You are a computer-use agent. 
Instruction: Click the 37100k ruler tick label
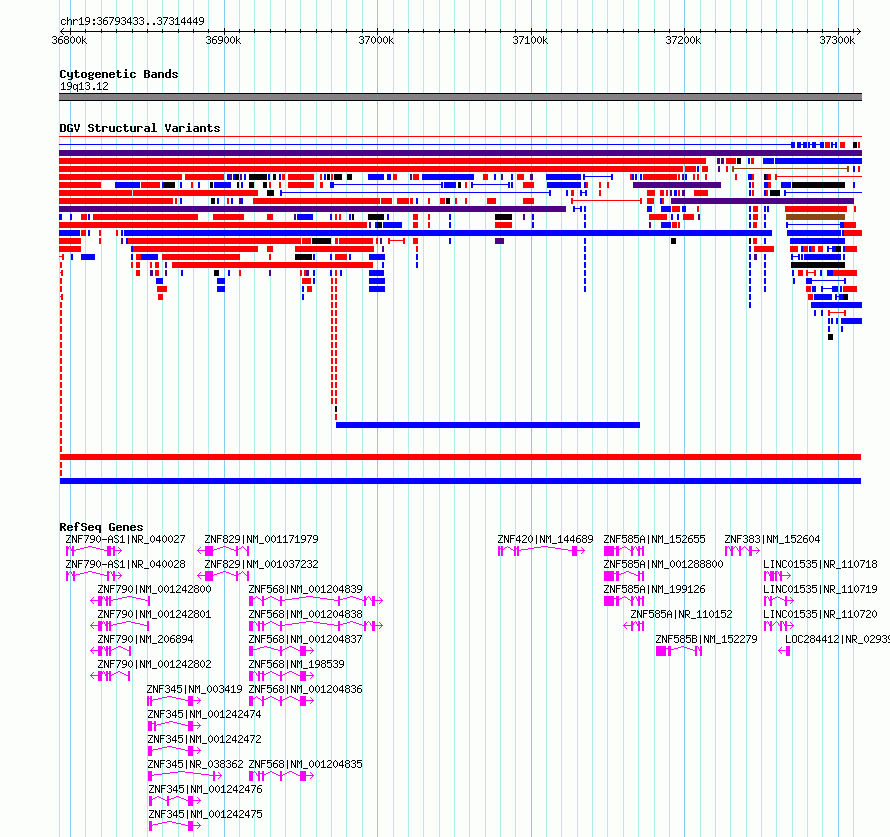pos(530,40)
